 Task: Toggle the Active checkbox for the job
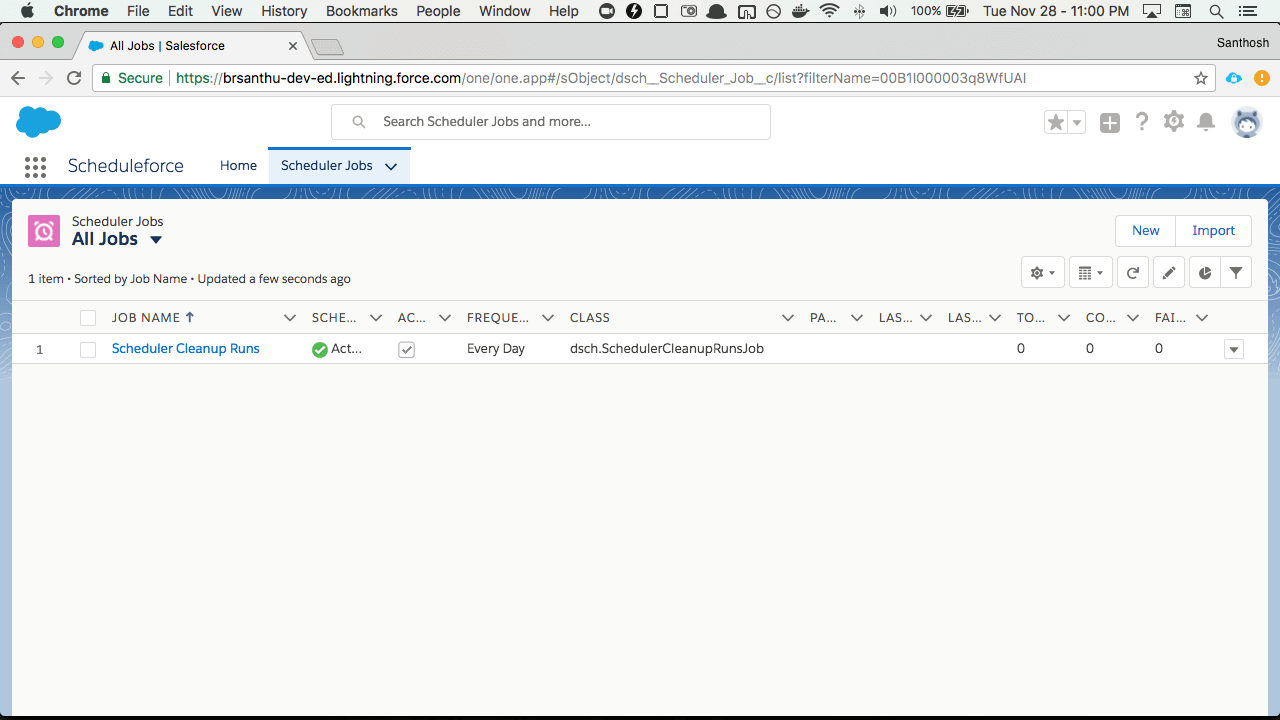click(406, 349)
